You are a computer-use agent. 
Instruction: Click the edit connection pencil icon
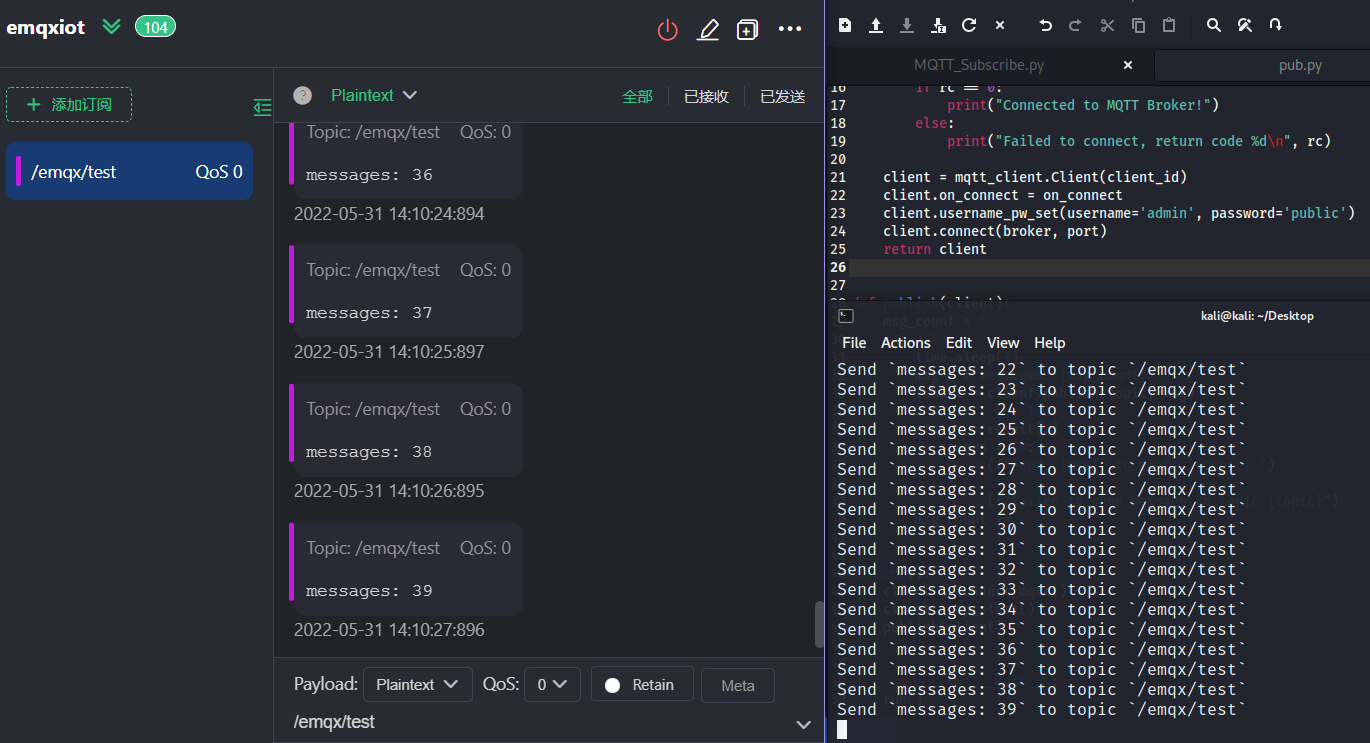(x=708, y=30)
